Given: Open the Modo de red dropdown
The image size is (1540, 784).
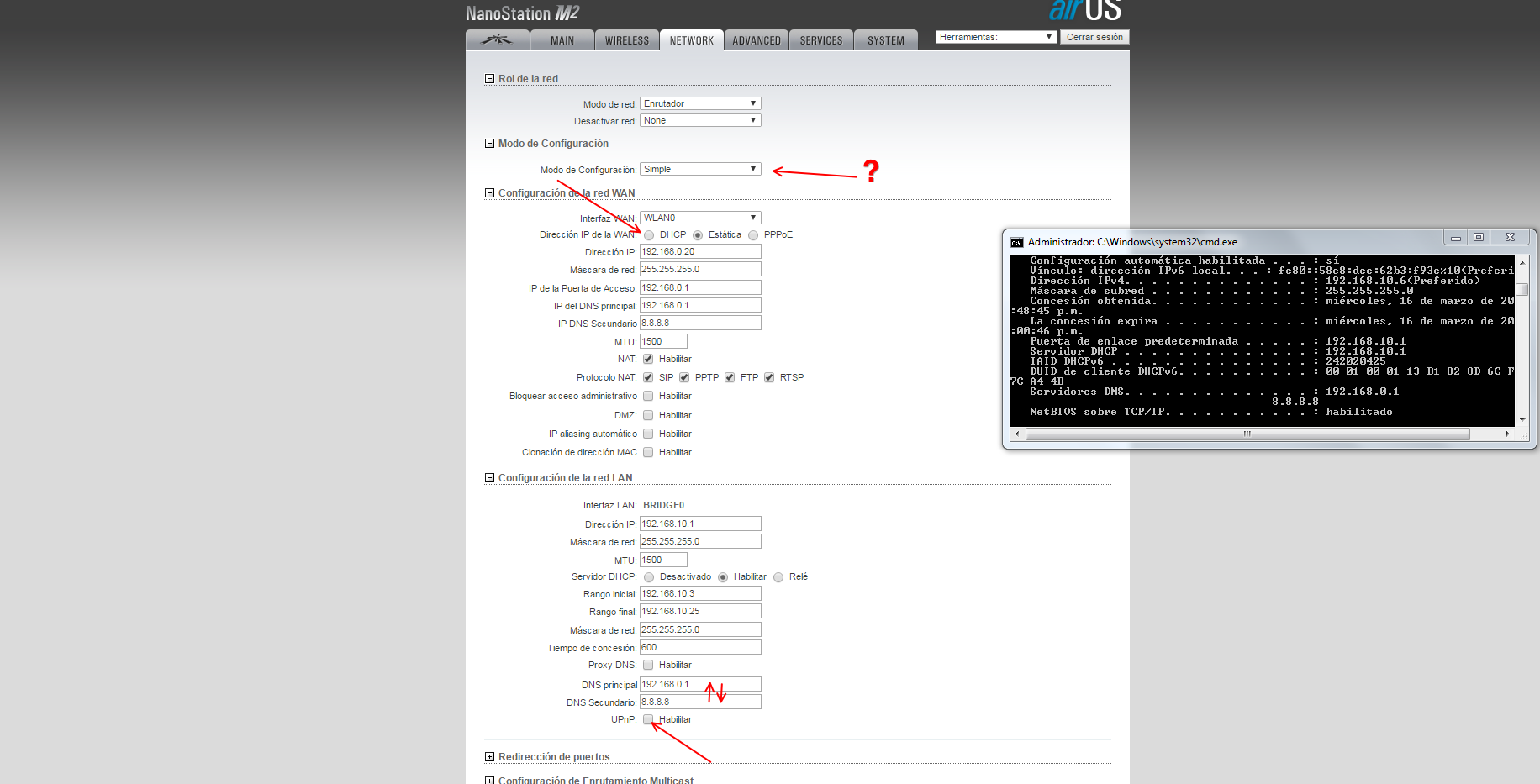Looking at the screenshot, I should 700,103.
